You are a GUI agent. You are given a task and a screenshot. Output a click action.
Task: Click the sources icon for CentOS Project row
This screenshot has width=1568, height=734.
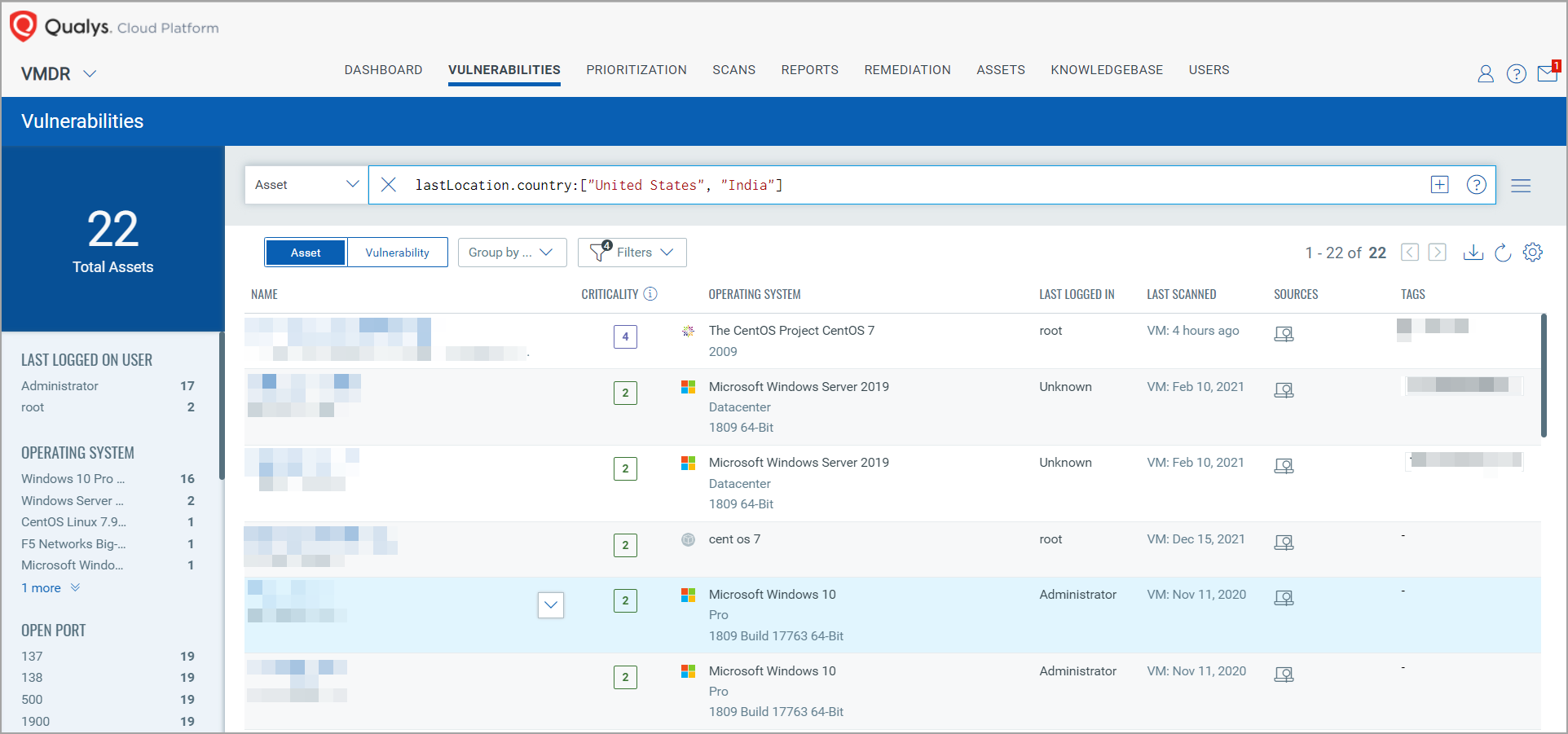coord(1284,334)
